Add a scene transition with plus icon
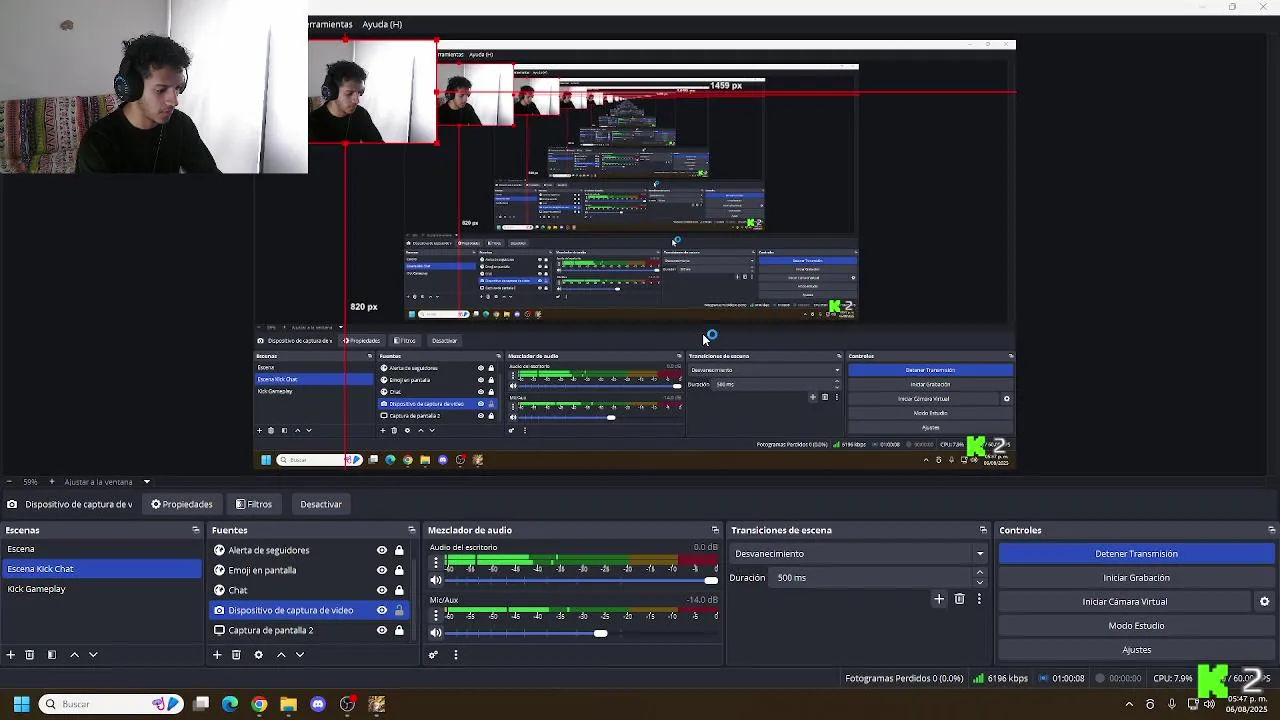The height and width of the screenshot is (720, 1280). 939,599
